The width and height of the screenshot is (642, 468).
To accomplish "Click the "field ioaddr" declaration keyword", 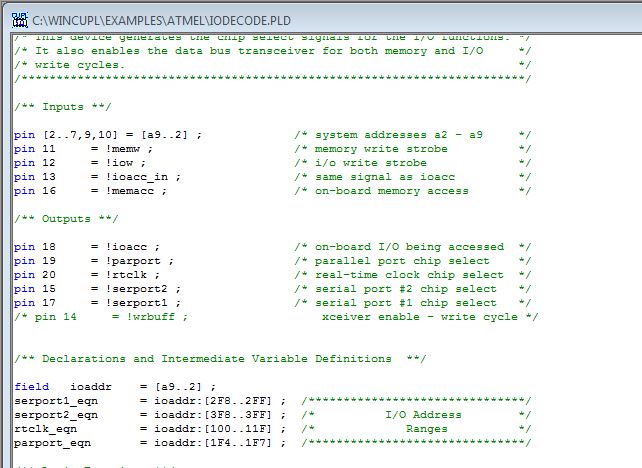I will tap(32, 386).
